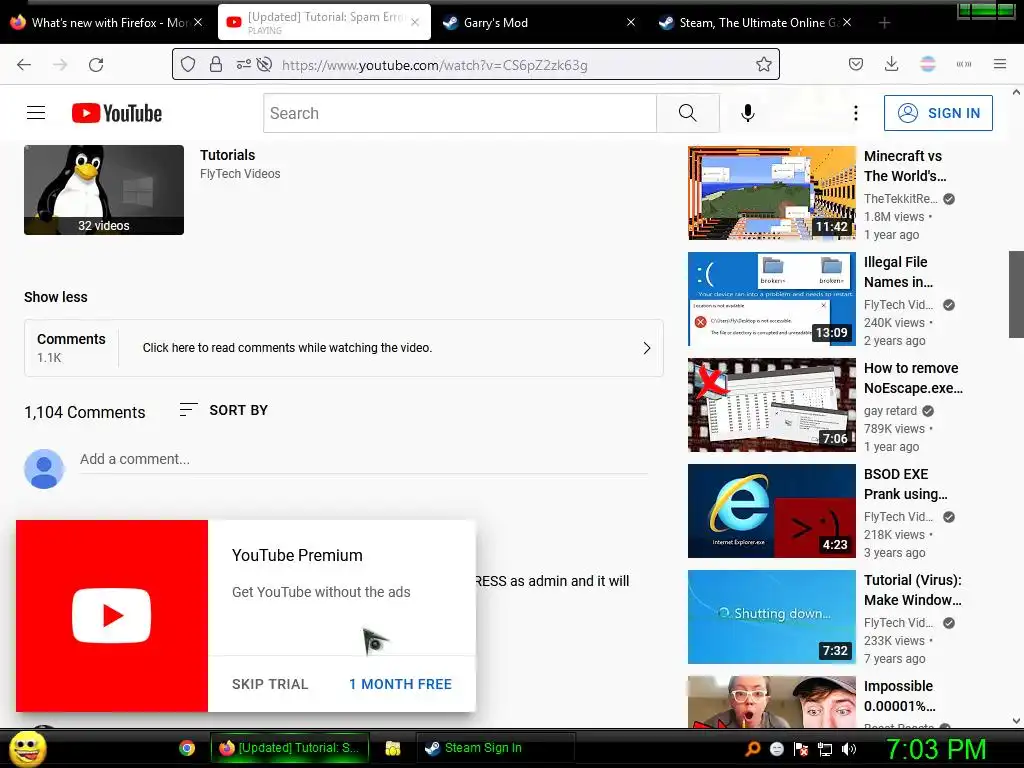This screenshot has width=1024, height=768.
Task: Open the Minecraft vs The World's title
Action: coord(904,166)
